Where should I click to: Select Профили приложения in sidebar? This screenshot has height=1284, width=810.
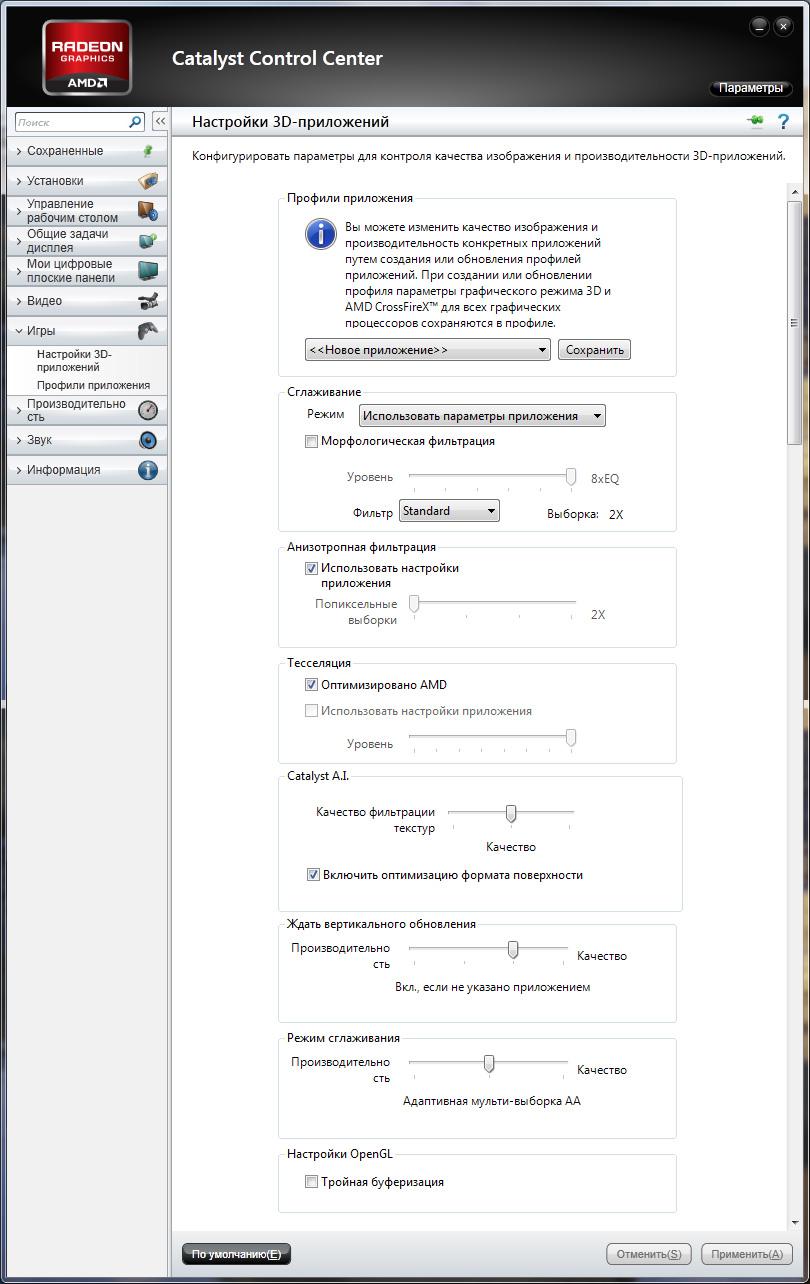pos(93,385)
